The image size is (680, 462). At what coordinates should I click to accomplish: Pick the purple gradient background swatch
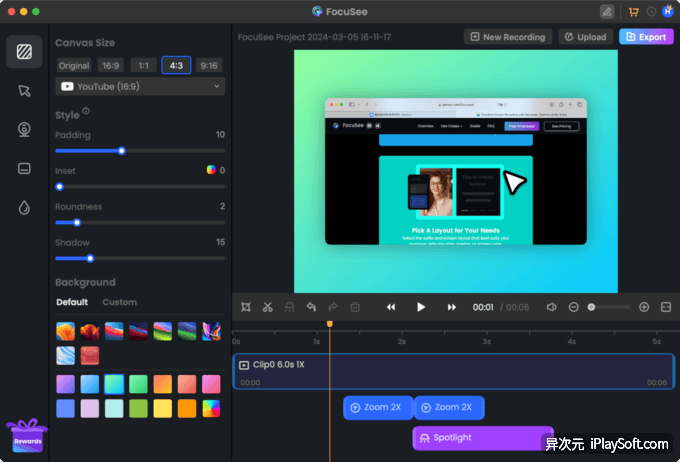point(65,384)
